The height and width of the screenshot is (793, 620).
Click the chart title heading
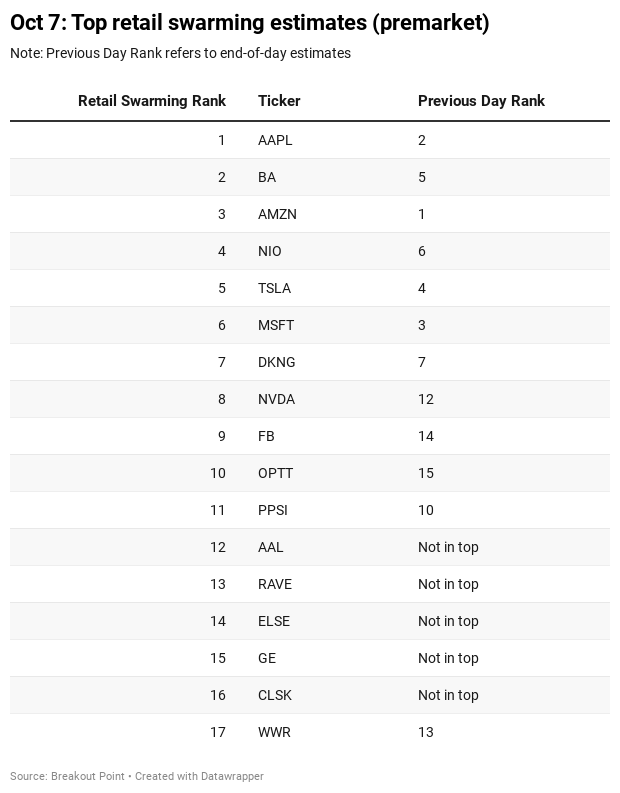point(250,23)
